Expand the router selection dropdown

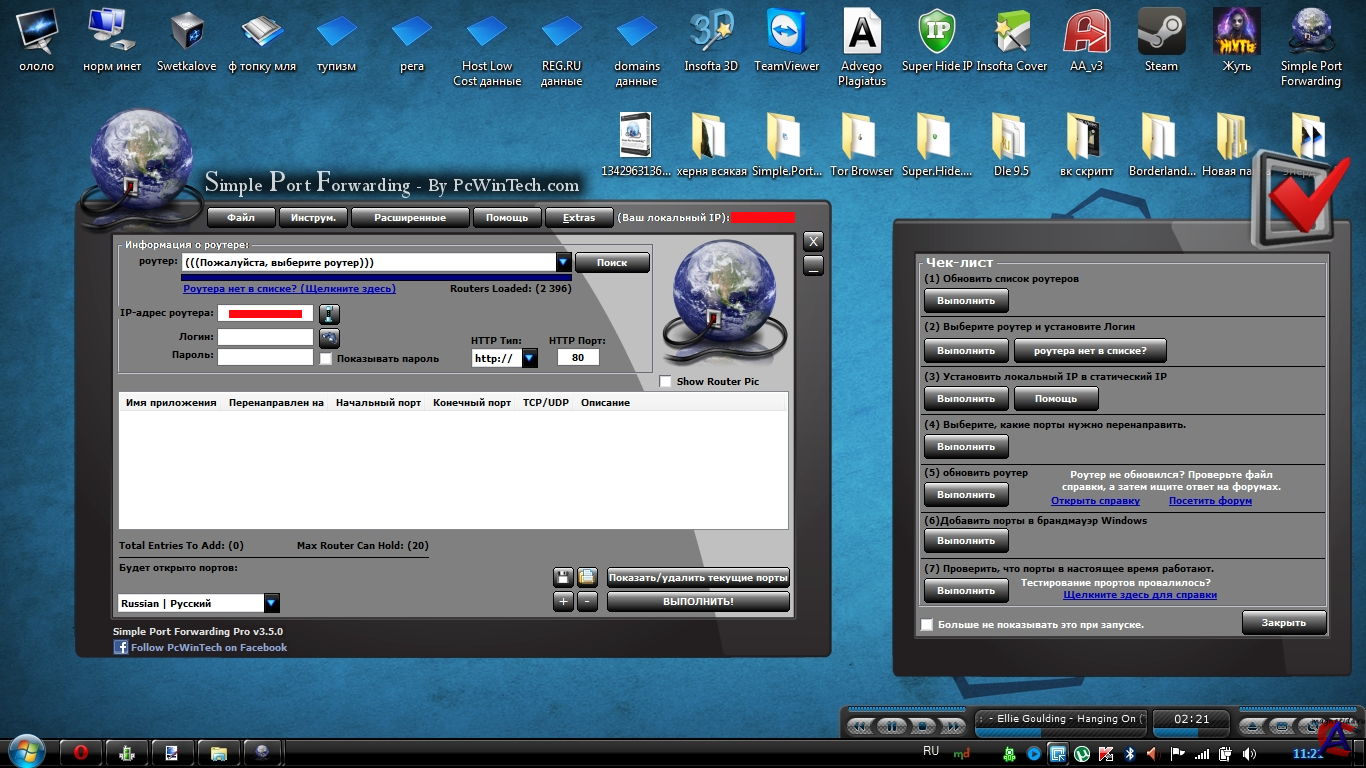click(x=563, y=262)
